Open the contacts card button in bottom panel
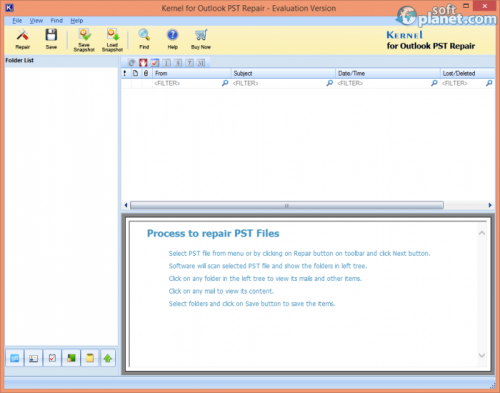Viewport: 500px width, 393px height. pyautogui.click(x=33, y=358)
